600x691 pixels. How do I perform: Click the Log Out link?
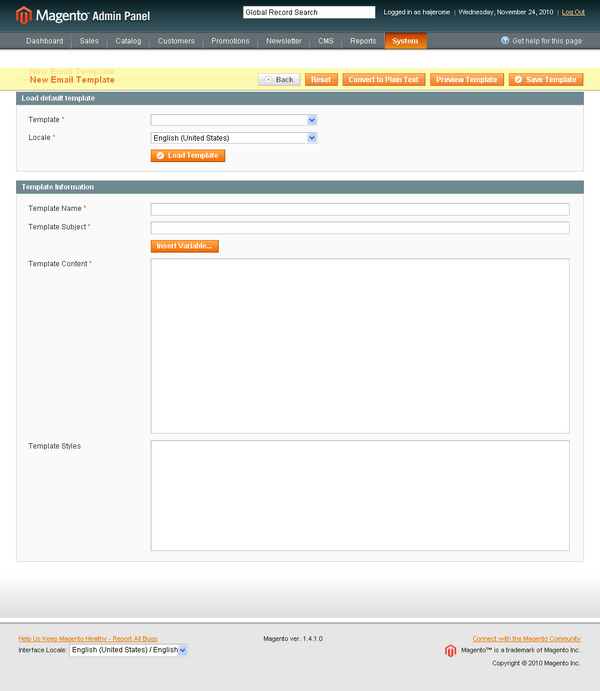click(574, 12)
